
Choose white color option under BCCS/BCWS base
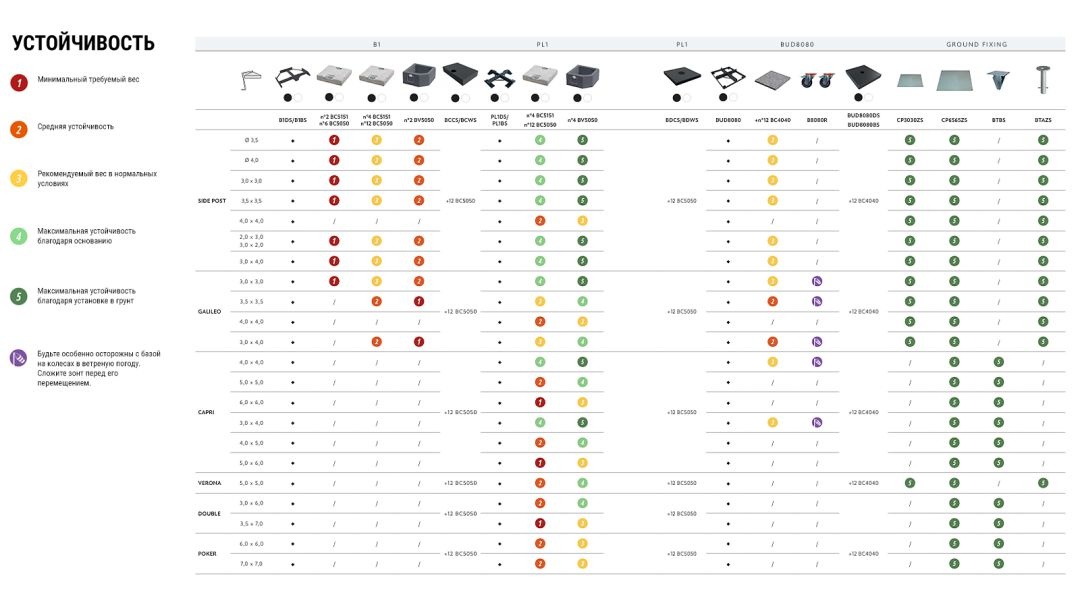point(466,98)
